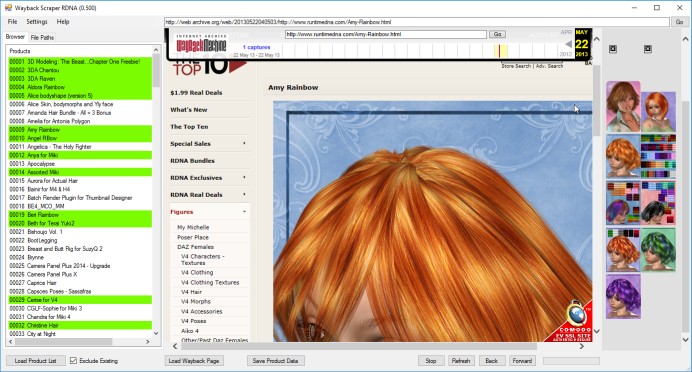Click the previous capture arrow near APR
692x372 pixels.
point(568,44)
